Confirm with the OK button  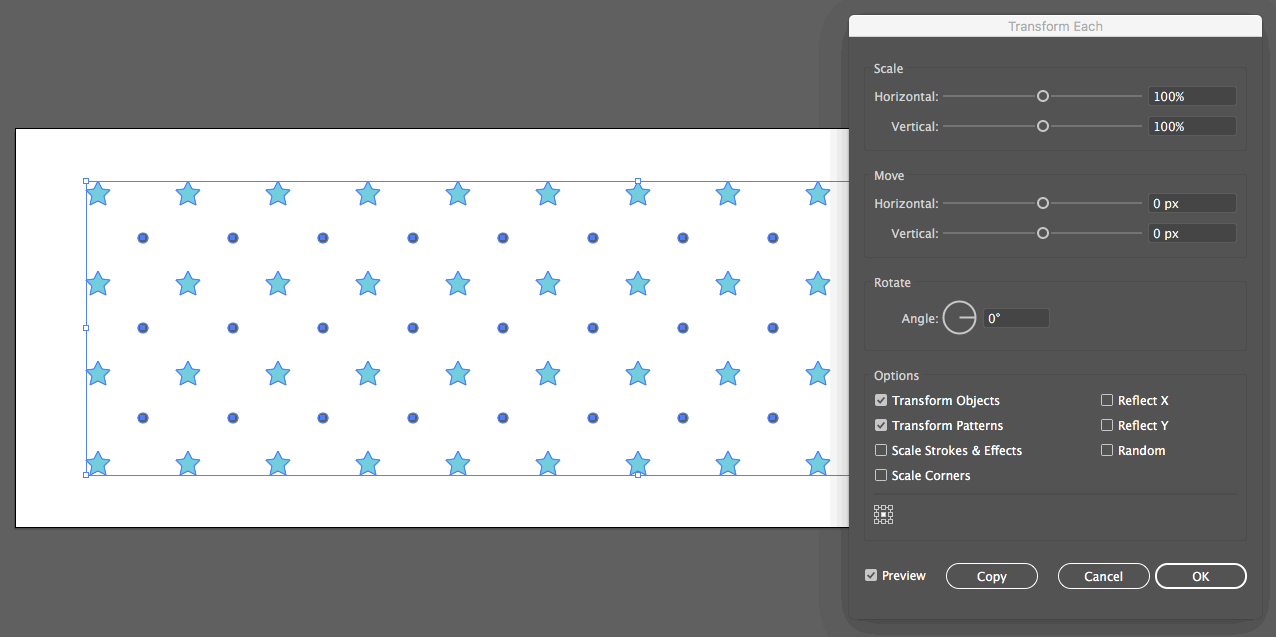1201,576
